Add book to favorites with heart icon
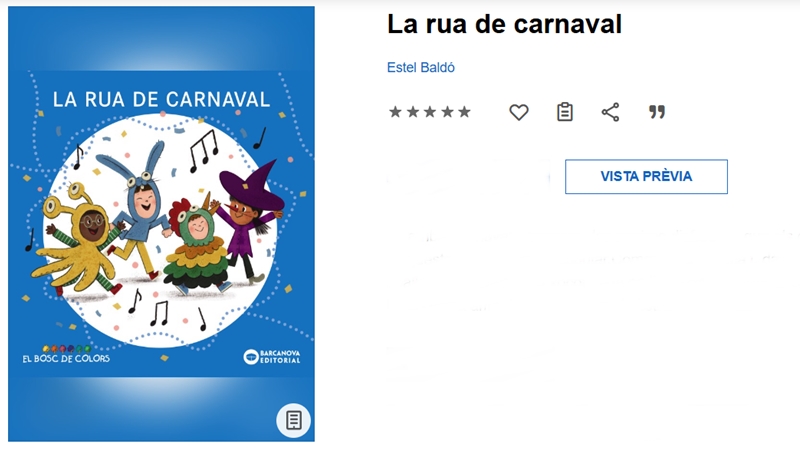The image size is (800, 450). [519, 112]
